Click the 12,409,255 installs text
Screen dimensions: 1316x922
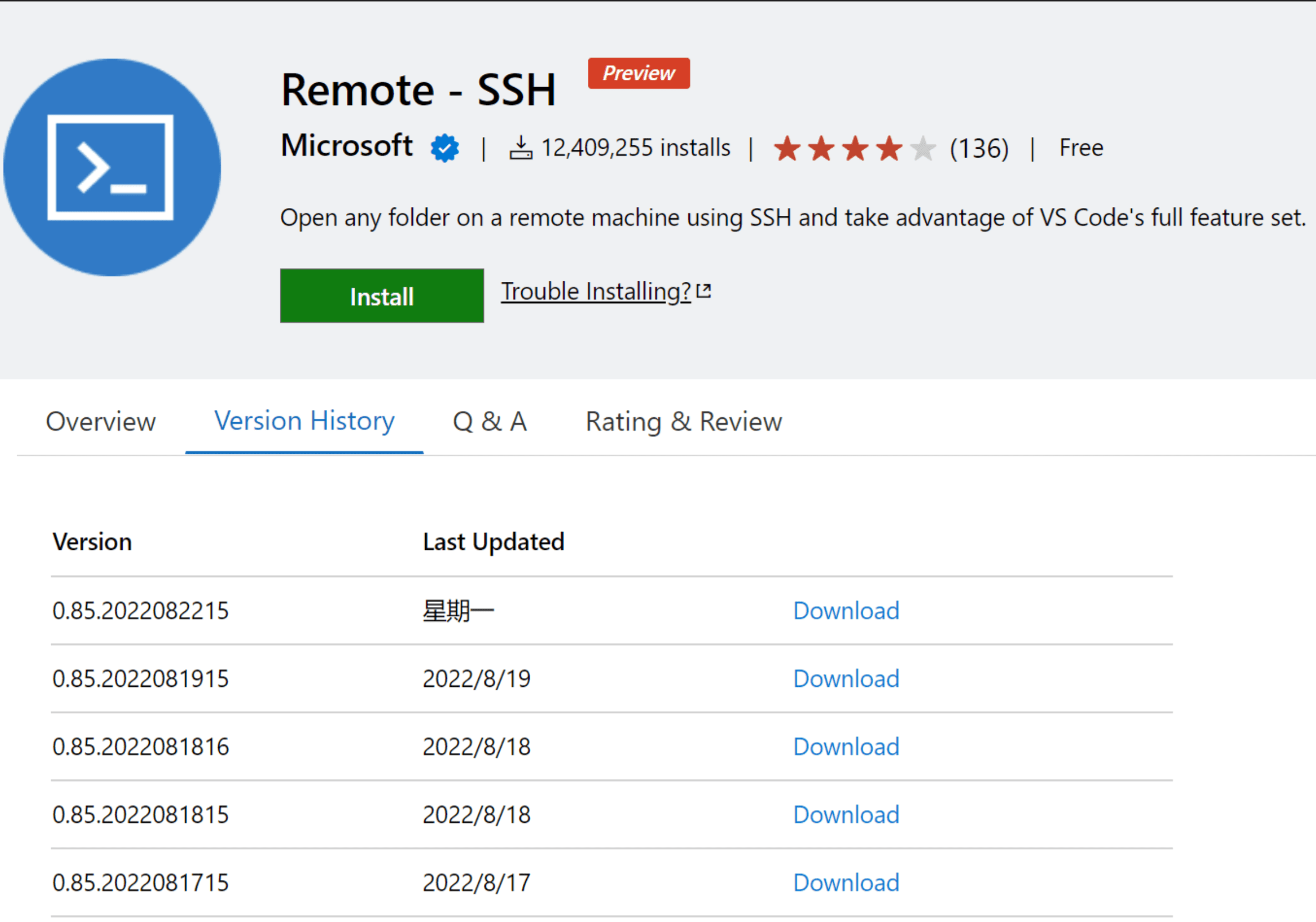pyautogui.click(x=636, y=148)
